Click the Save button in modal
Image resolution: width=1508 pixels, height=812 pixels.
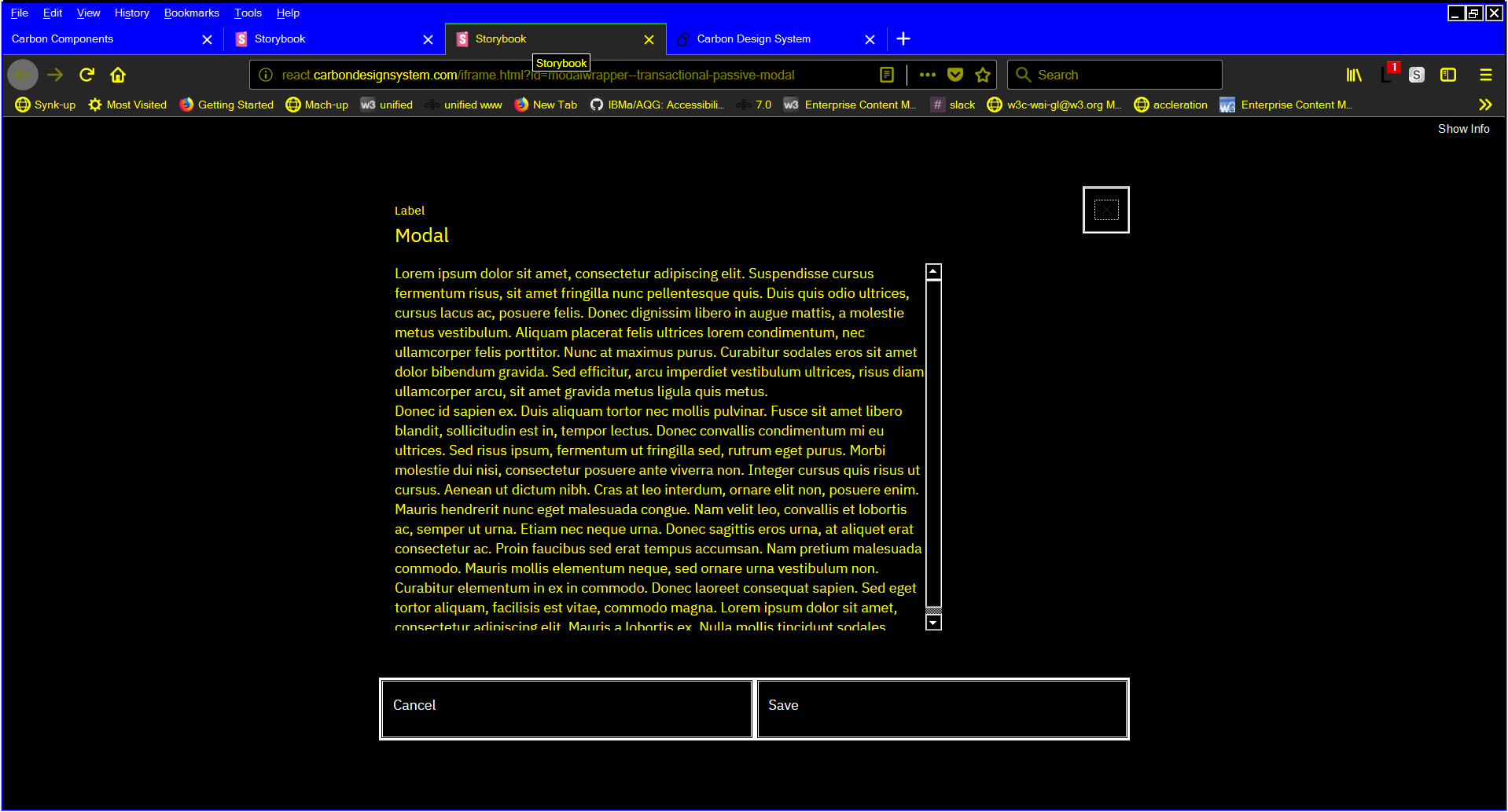(x=942, y=709)
